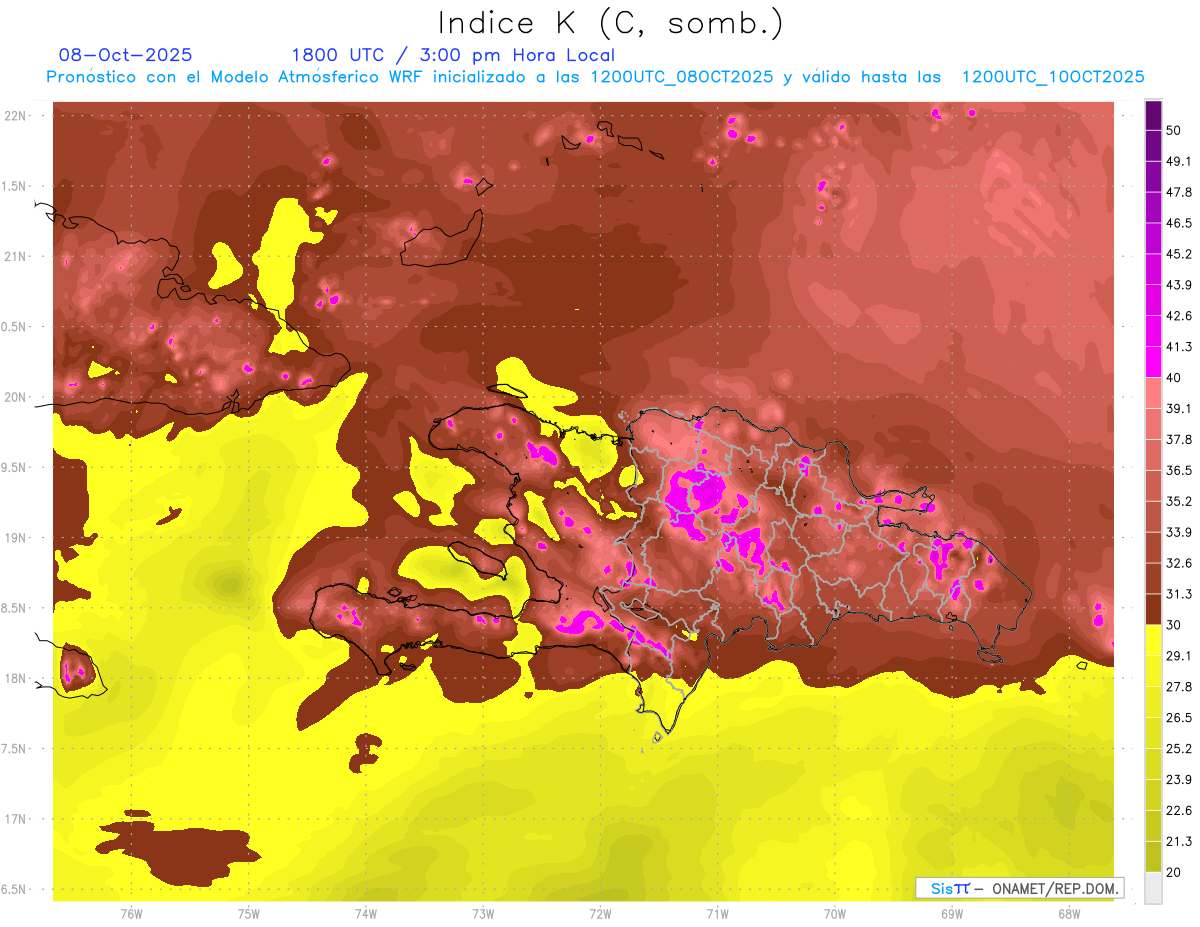Click the legend value label 45.2
1200x927 pixels.
1180,254
